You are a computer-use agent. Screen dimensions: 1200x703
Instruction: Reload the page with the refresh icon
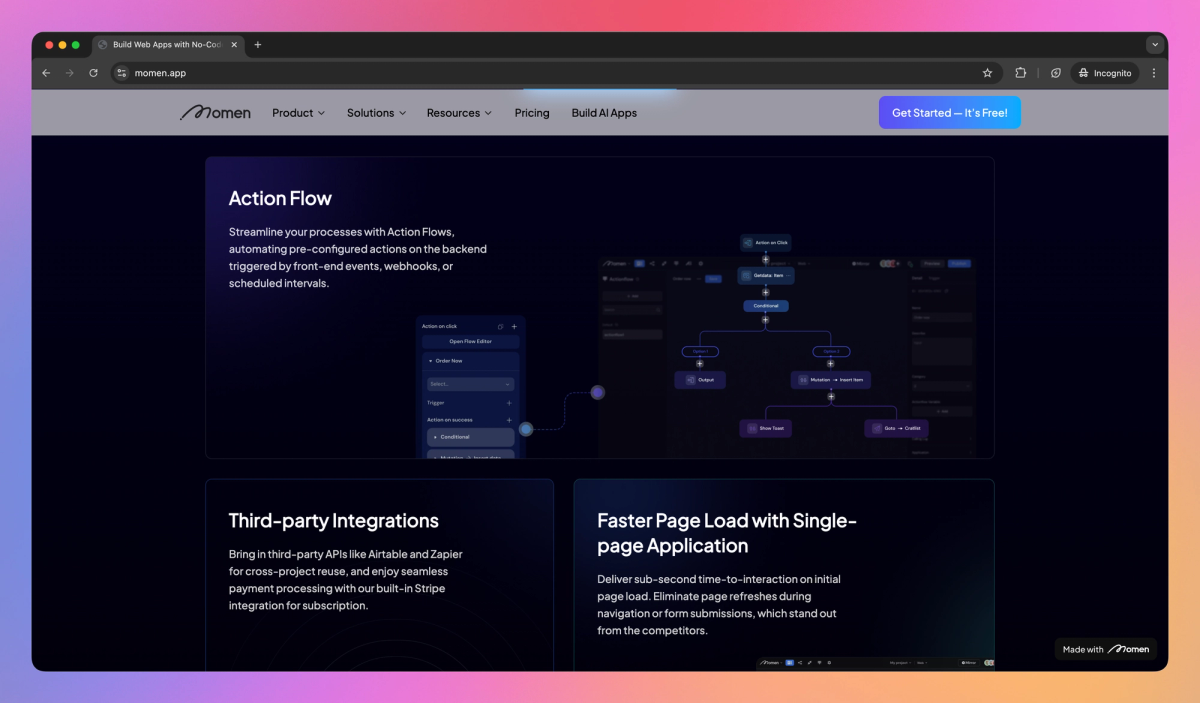93,73
